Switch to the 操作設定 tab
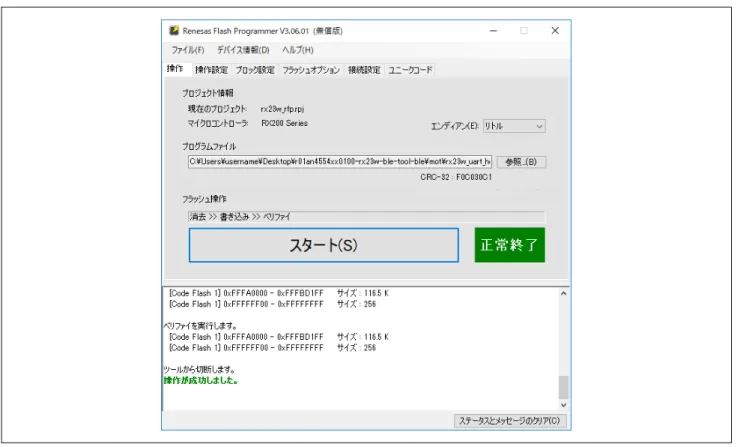This screenshot has width=740, height=447. pos(211,70)
